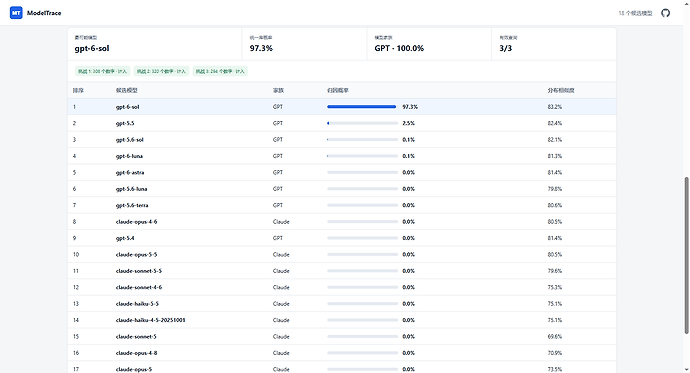
Task: Click the gpt-5.6-sol row progress bar
Action: tap(363, 139)
